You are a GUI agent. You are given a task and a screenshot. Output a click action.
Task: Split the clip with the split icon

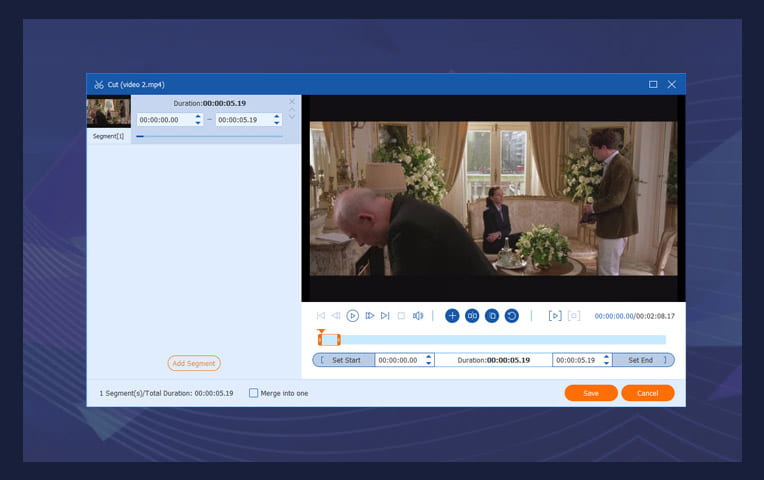[472, 316]
